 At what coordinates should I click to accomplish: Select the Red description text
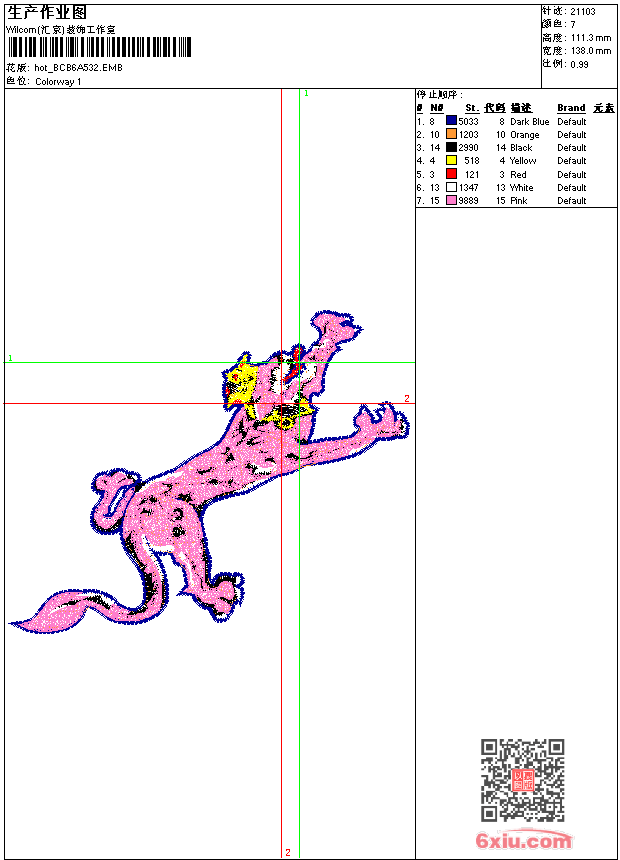tap(518, 174)
